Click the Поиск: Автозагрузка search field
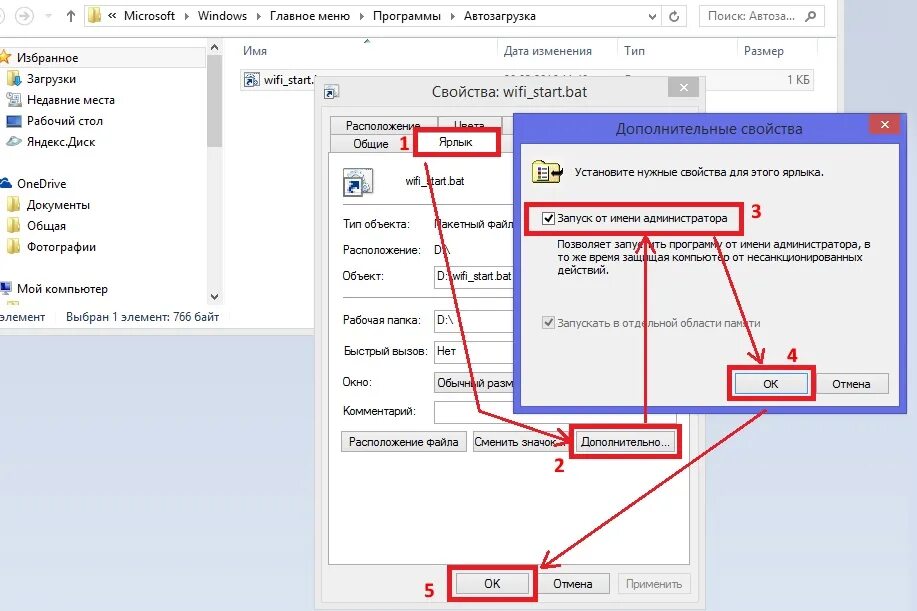The width and height of the screenshot is (917, 611). pos(761,16)
